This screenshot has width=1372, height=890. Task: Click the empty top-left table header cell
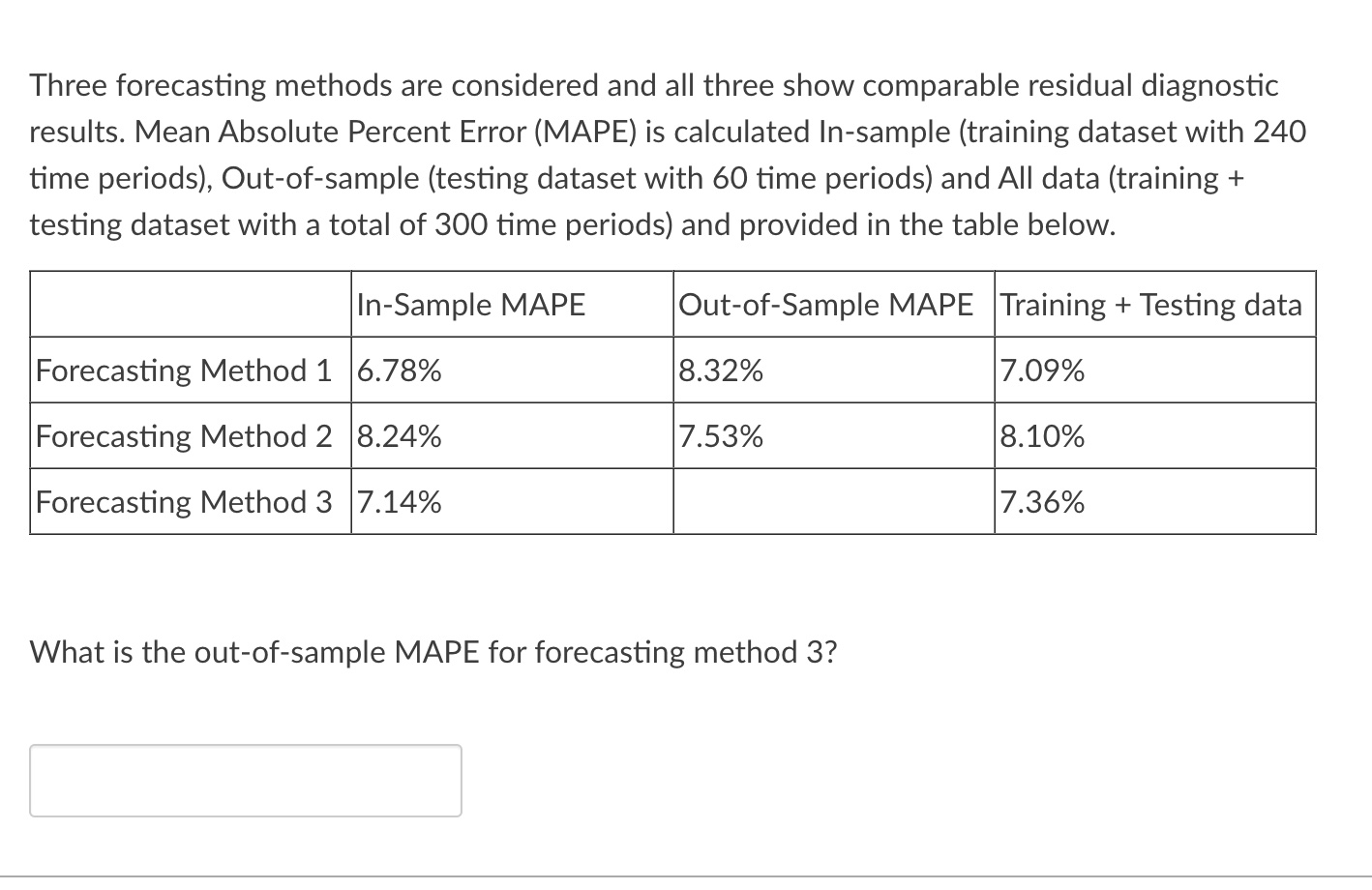pyautogui.click(x=188, y=304)
